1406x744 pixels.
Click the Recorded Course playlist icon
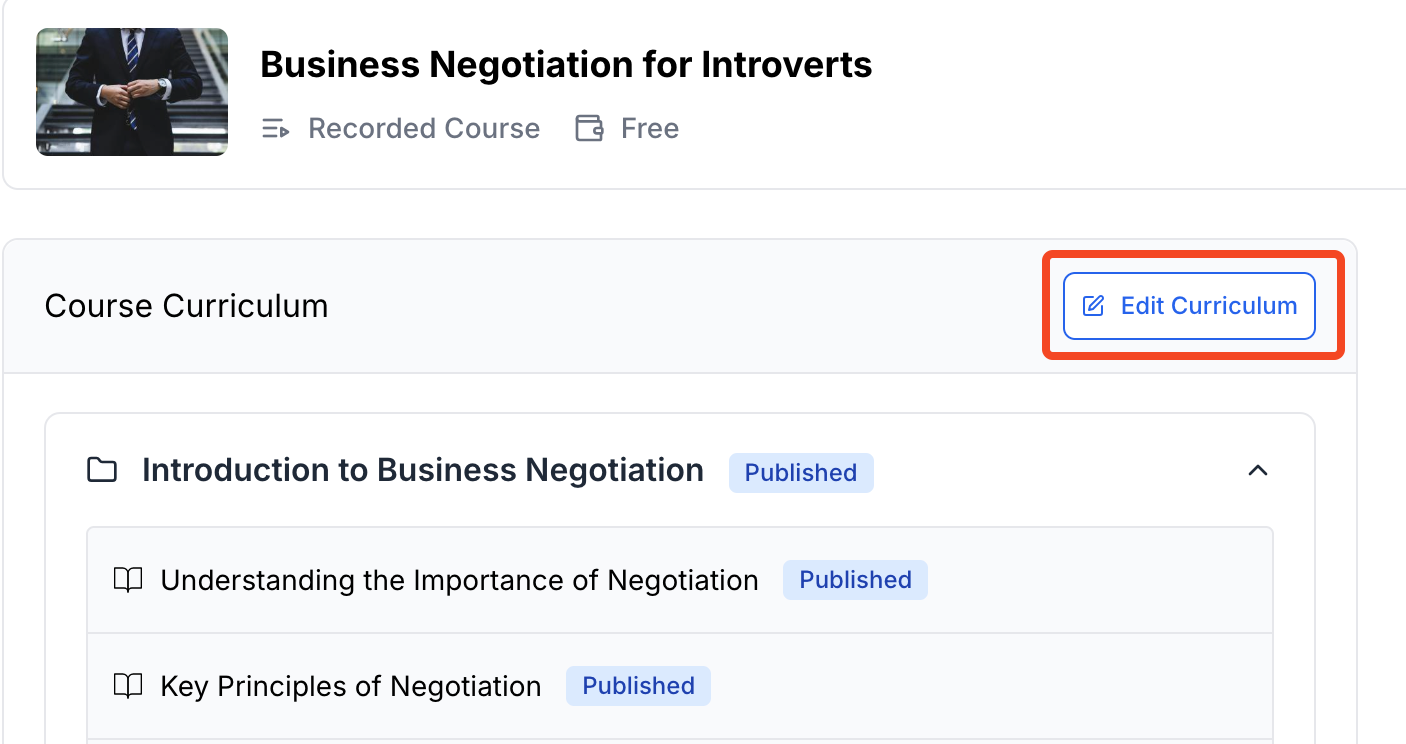275,129
